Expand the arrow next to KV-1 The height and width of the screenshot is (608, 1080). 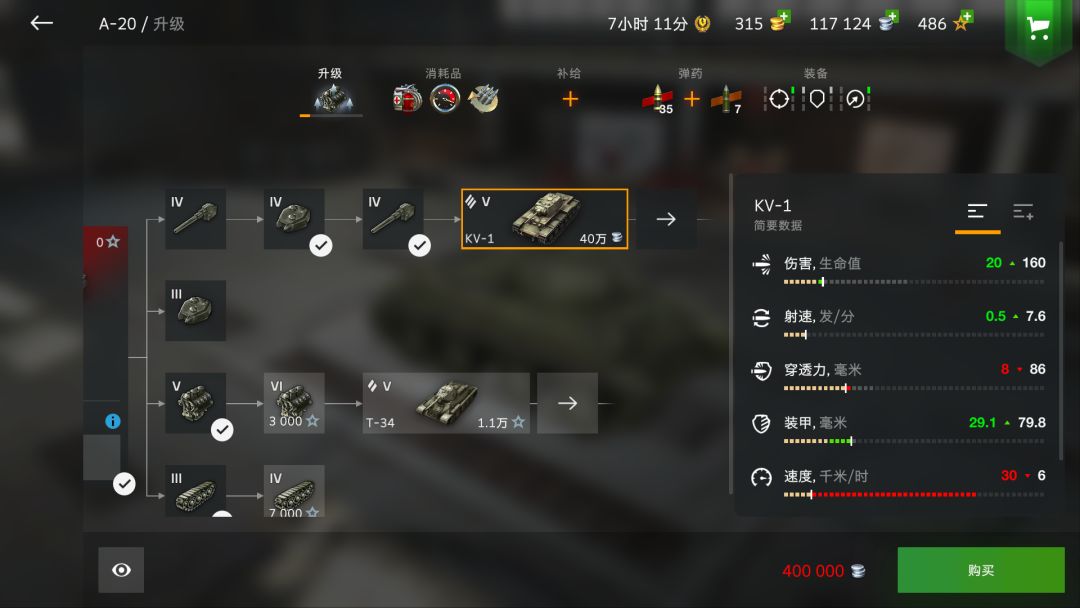coord(665,219)
